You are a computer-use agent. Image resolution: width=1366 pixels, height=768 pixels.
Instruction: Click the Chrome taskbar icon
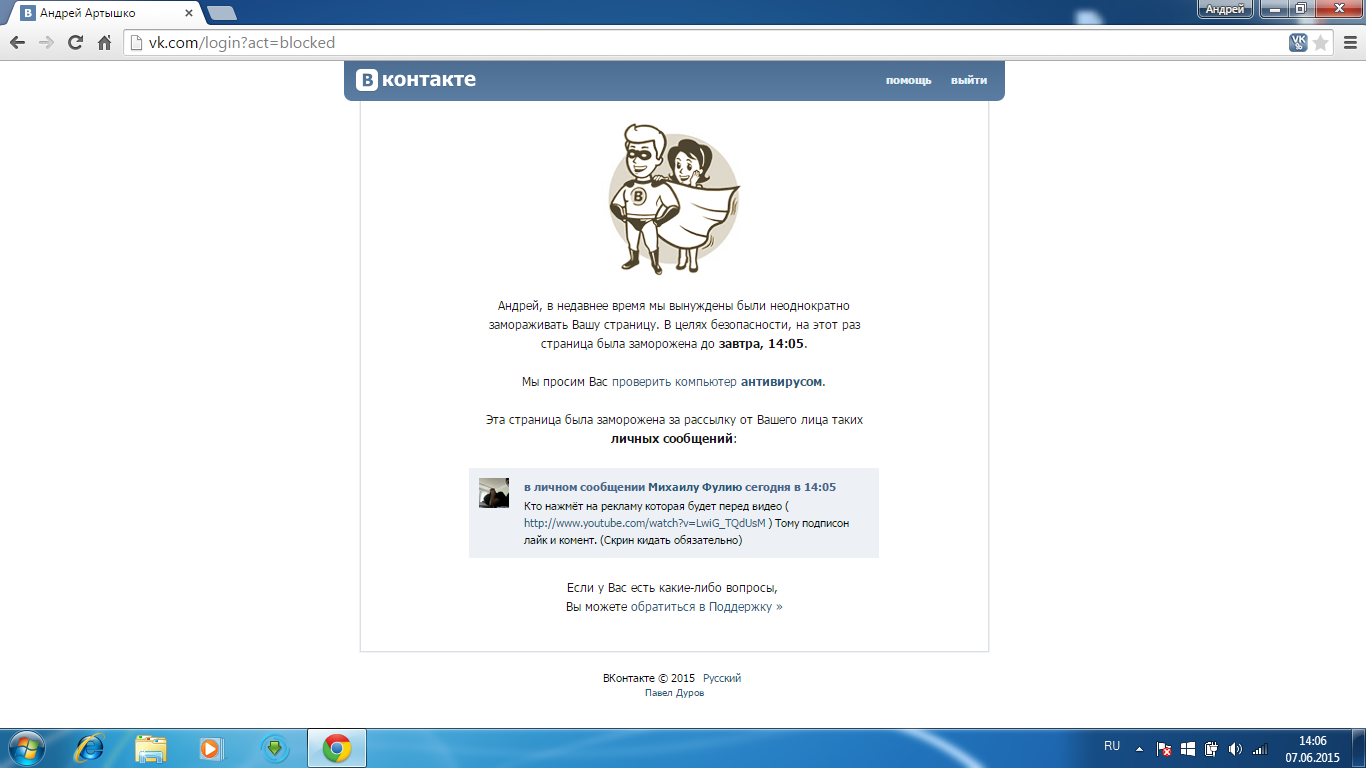click(337, 748)
